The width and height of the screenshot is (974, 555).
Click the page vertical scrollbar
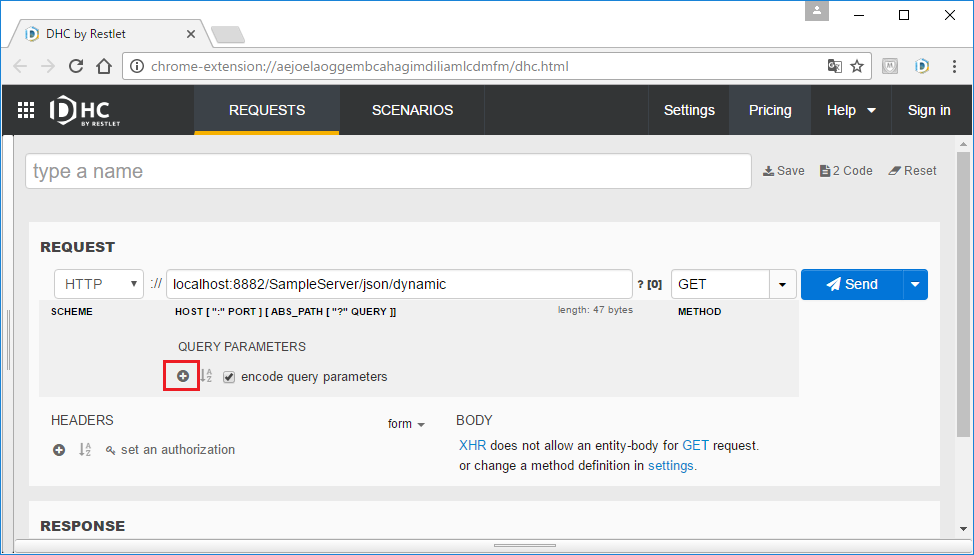(x=963, y=293)
